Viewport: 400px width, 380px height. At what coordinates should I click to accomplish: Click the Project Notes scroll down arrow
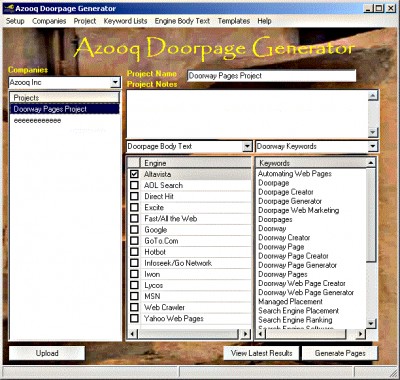tap(373, 132)
